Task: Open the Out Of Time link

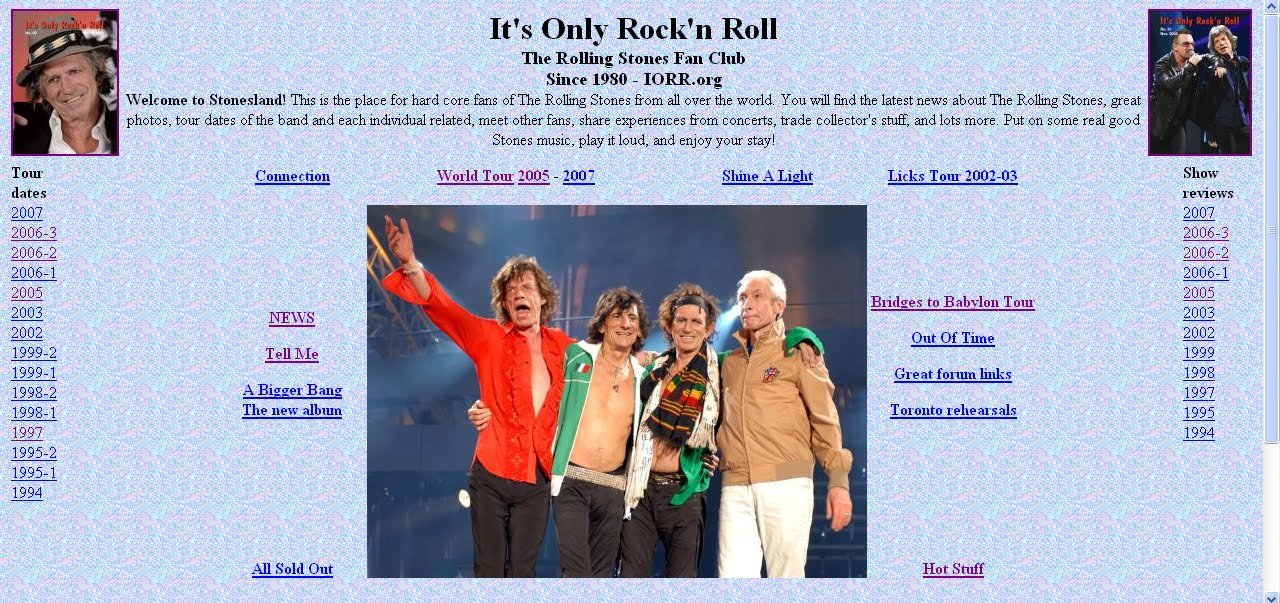Action: click(x=953, y=338)
